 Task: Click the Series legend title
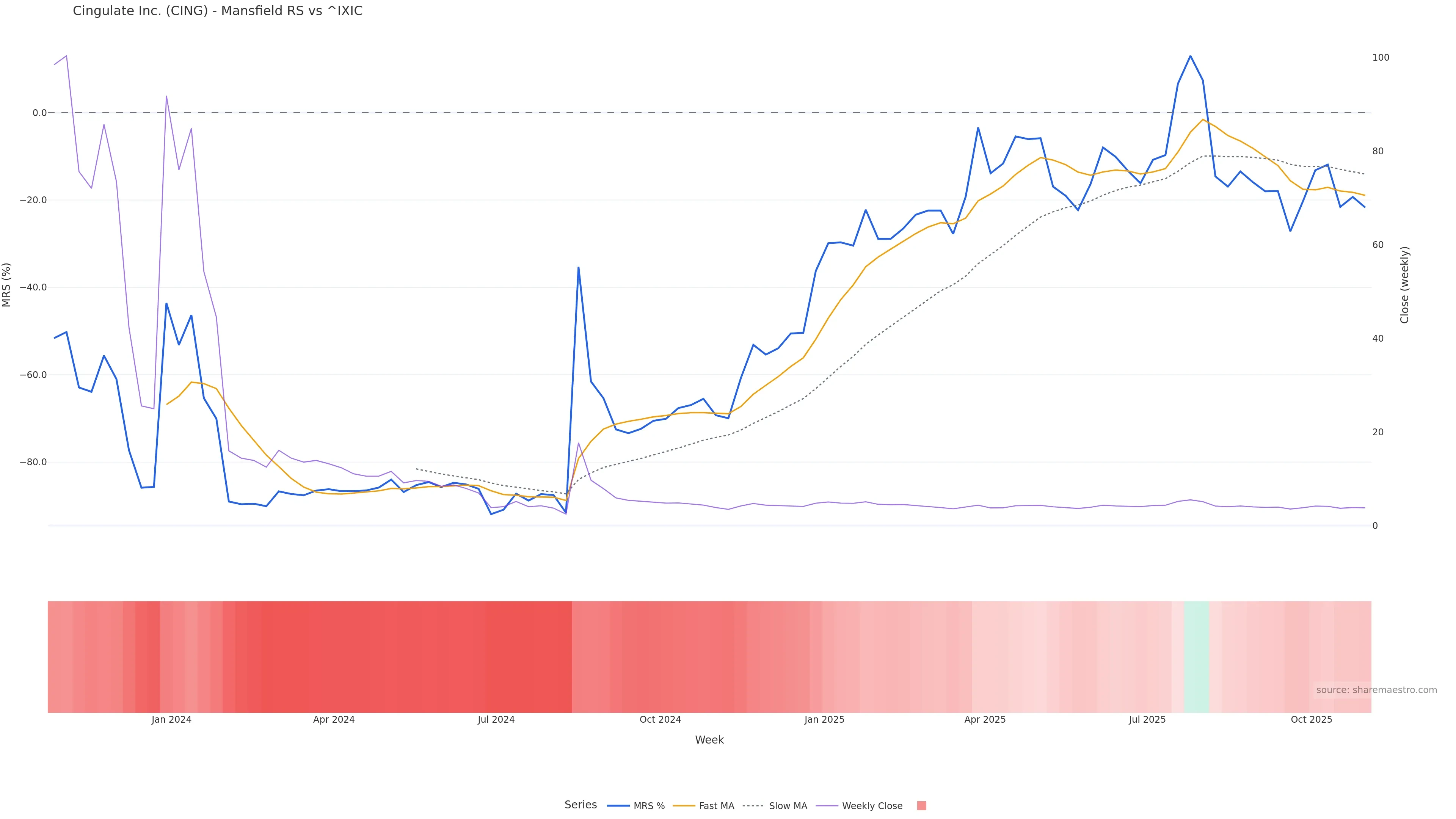[581, 805]
